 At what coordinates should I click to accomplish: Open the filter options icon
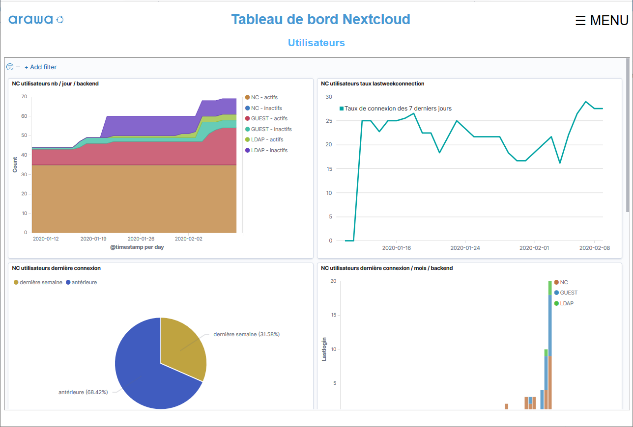click(10, 67)
